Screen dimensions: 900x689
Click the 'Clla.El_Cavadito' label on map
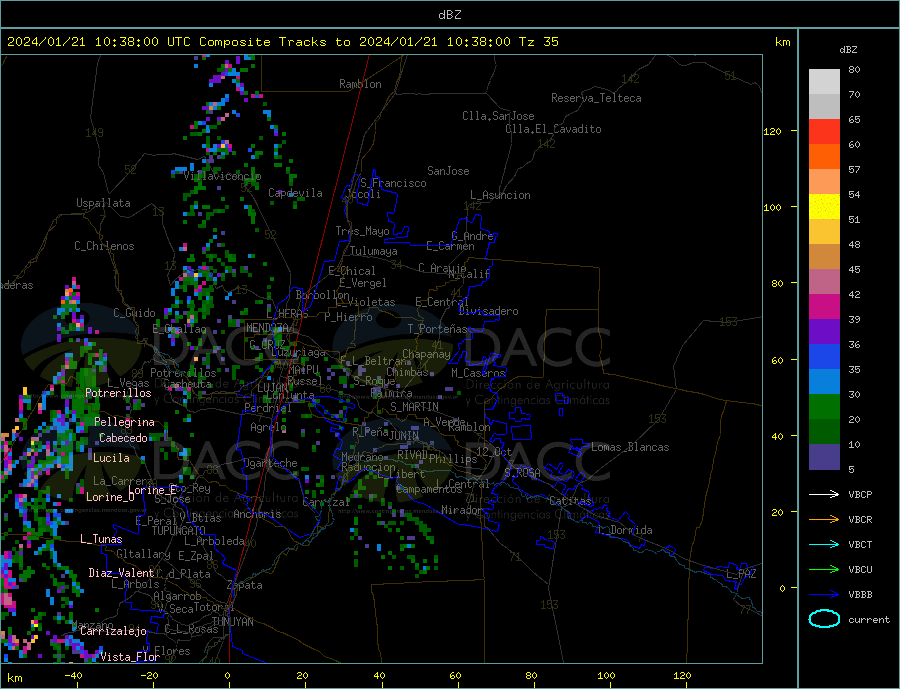click(x=553, y=129)
